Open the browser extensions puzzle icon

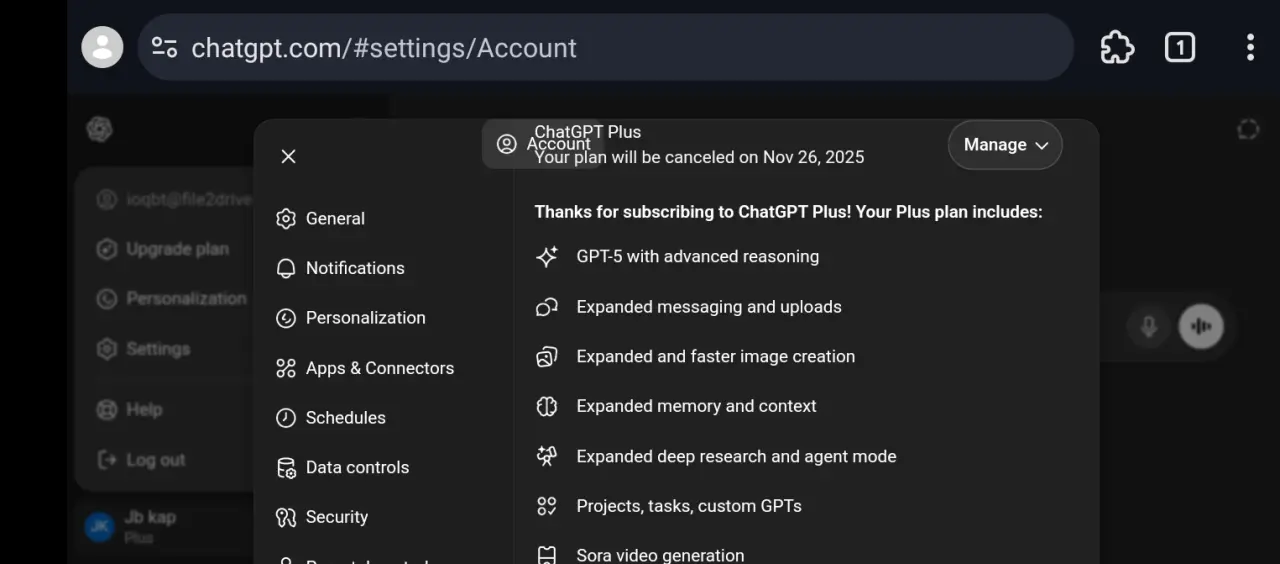(x=1117, y=47)
